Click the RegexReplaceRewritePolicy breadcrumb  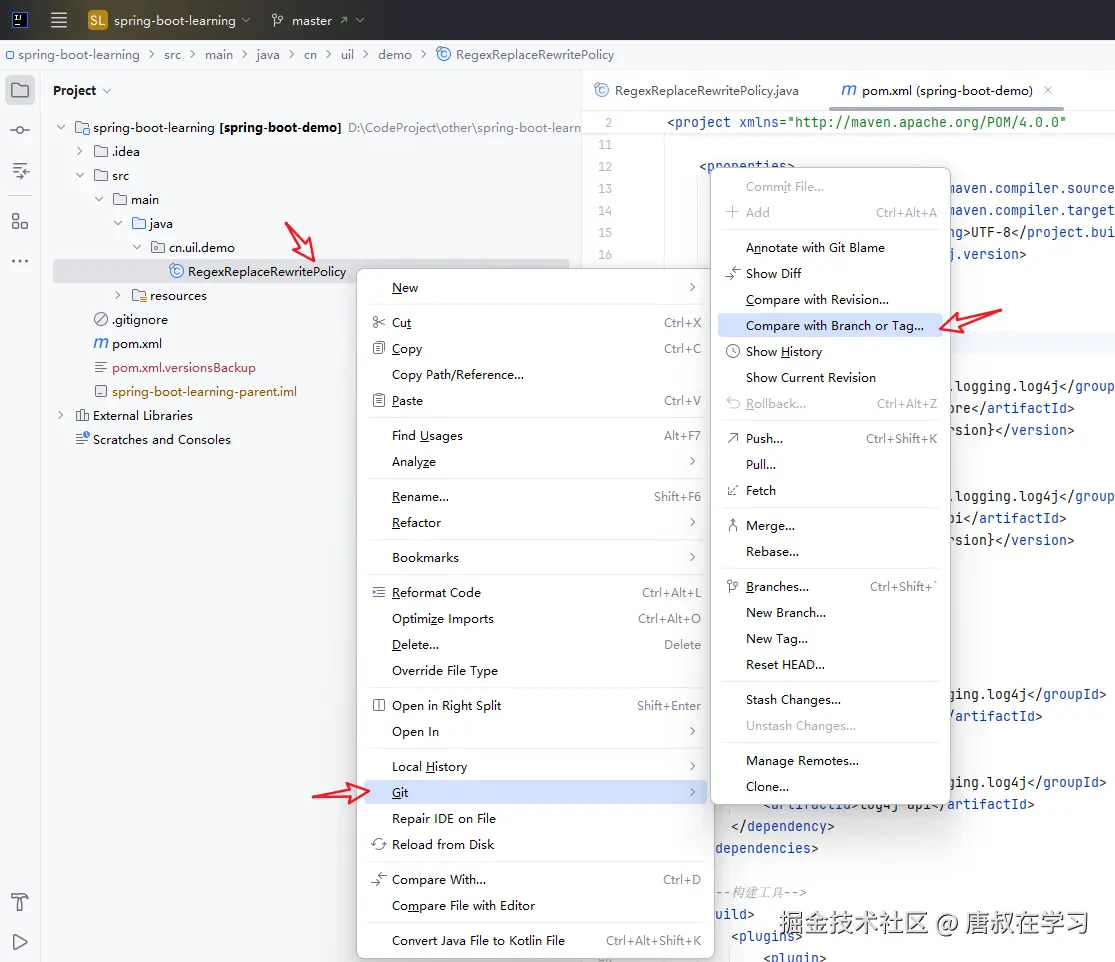526,55
